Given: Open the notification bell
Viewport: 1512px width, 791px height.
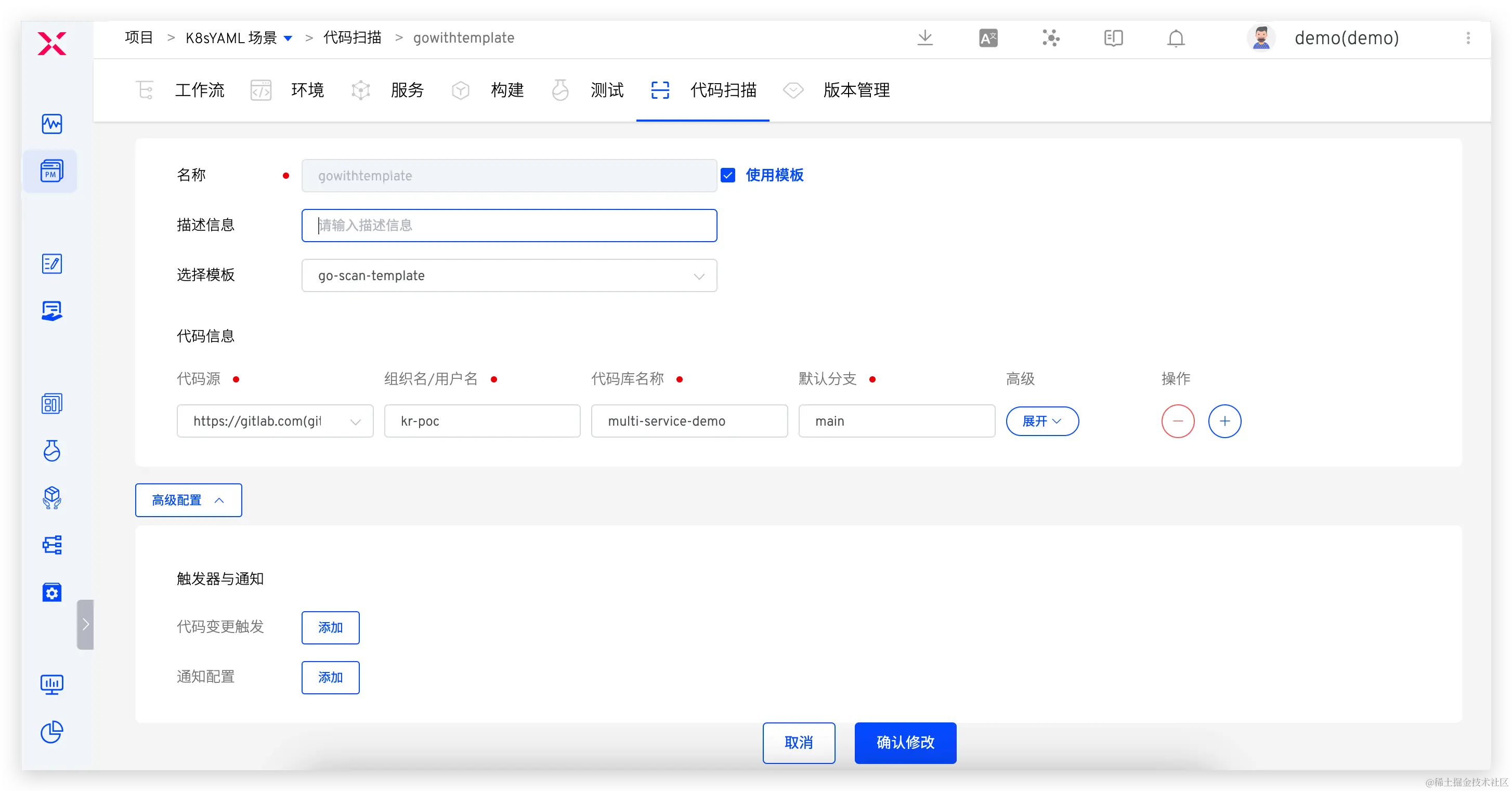Looking at the screenshot, I should (x=1176, y=38).
